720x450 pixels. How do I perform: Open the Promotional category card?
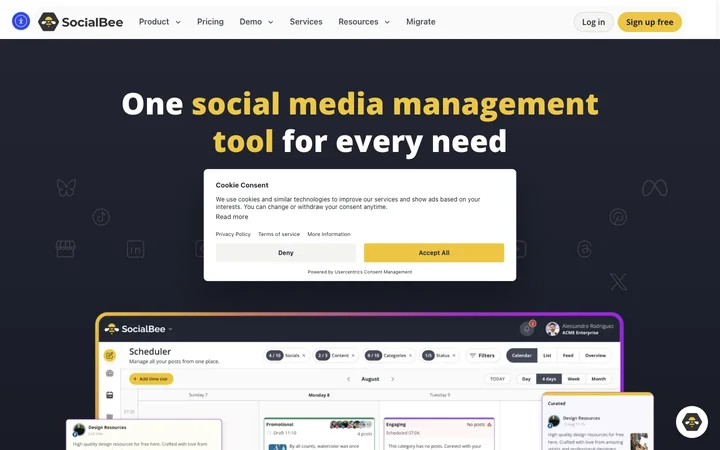tap(319, 433)
